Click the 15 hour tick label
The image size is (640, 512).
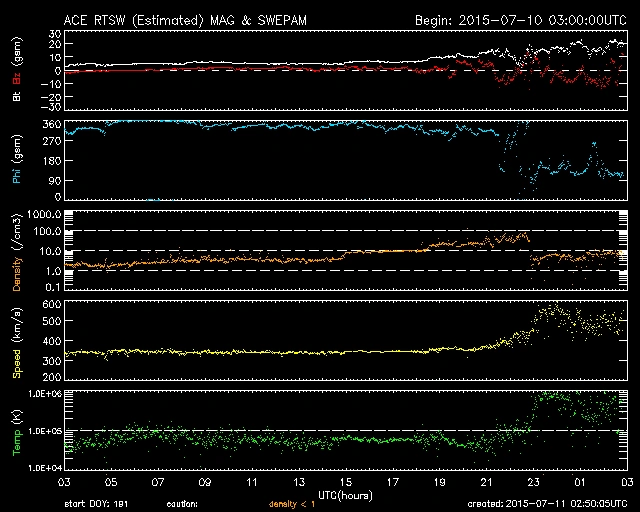[346, 482]
